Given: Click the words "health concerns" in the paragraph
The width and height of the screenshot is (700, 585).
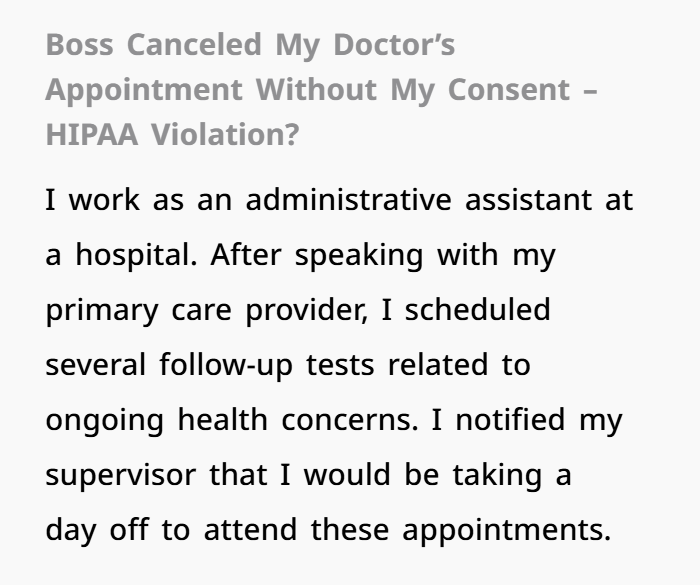Looking at the screenshot, I should coord(296,420).
